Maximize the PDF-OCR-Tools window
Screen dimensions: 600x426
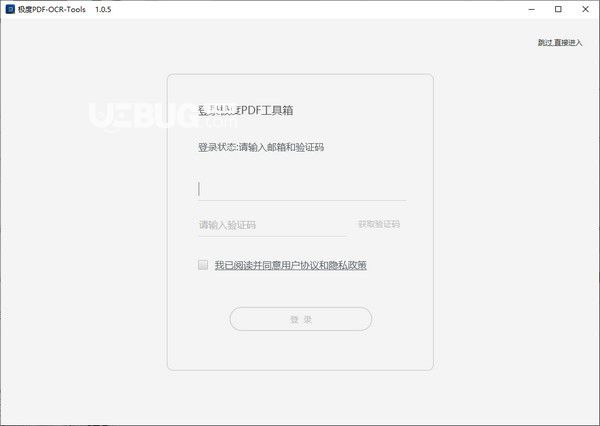click(x=558, y=9)
